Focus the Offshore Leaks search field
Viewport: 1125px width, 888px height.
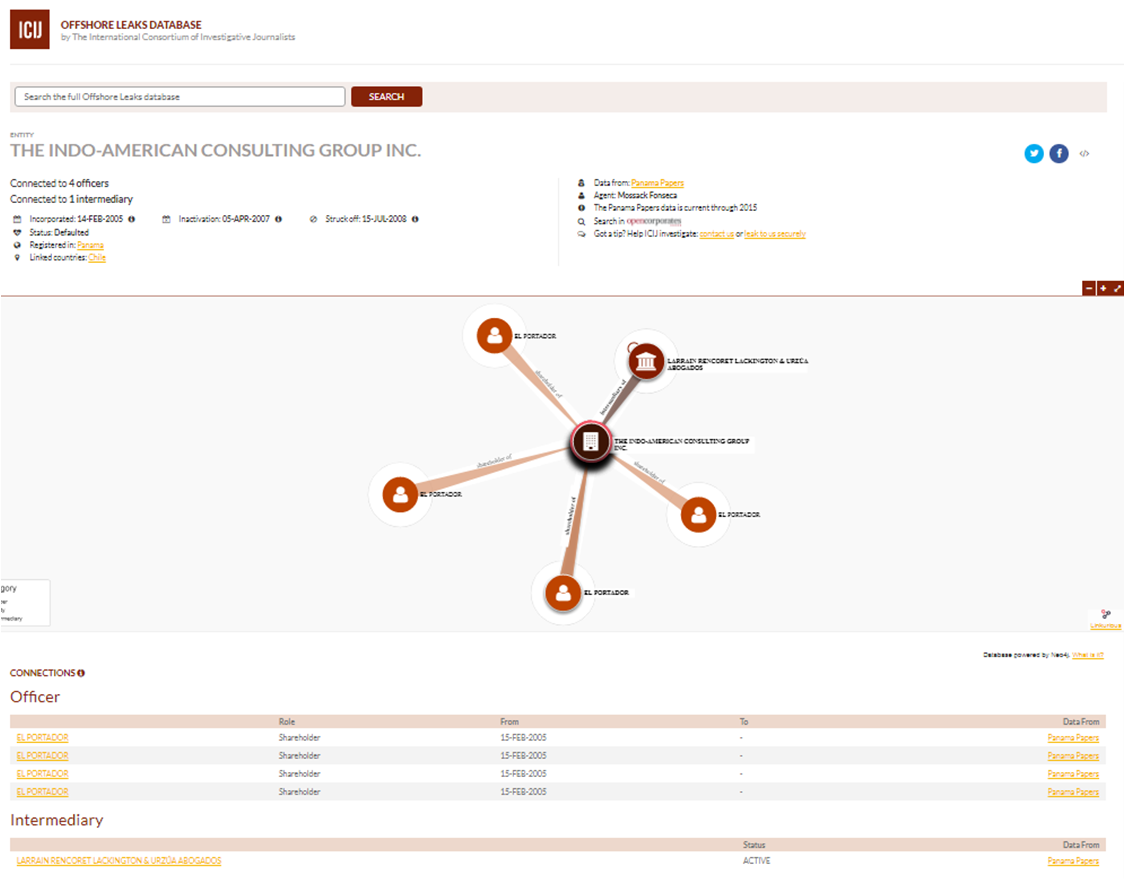point(179,97)
